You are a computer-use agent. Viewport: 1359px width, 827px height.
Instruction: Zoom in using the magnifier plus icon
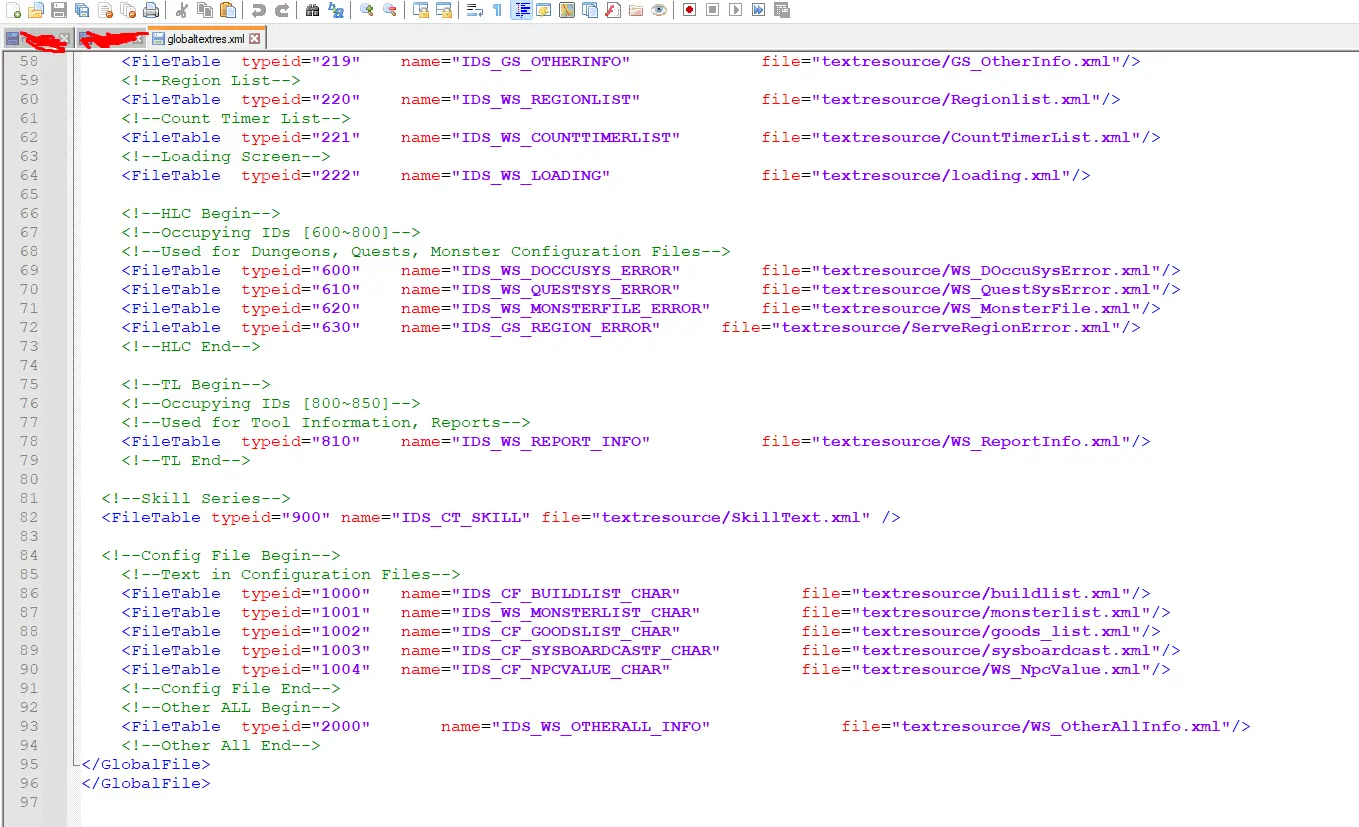(367, 10)
